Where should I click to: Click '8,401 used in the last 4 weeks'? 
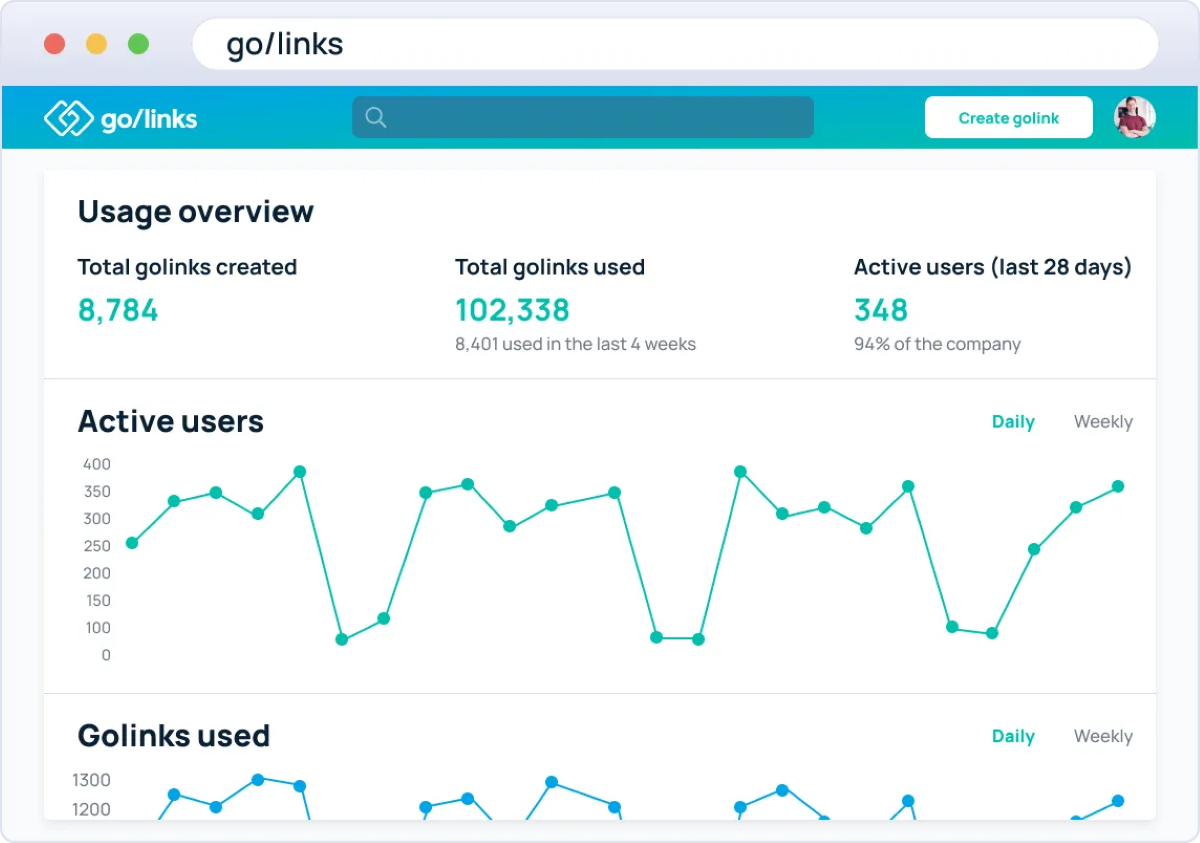(x=575, y=344)
